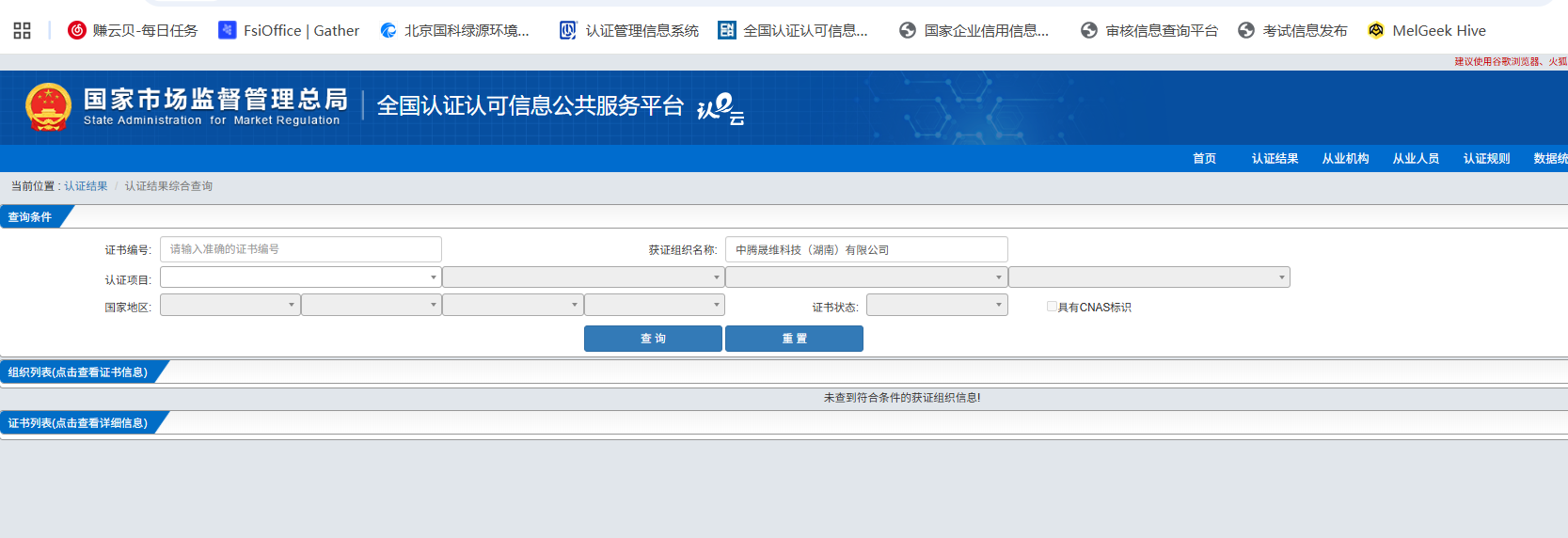Toggle the 具有CNAS标识 checkbox
Viewport: 1568px width, 538px height.
point(1052,307)
